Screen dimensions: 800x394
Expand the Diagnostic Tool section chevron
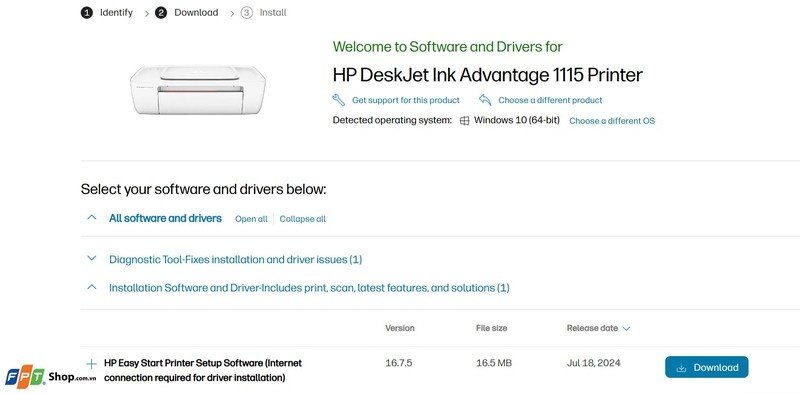pyautogui.click(x=91, y=258)
